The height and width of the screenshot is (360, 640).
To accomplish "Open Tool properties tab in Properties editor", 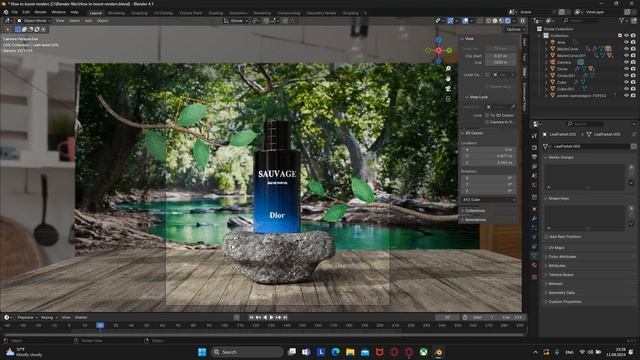I will (x=534, y=136).
